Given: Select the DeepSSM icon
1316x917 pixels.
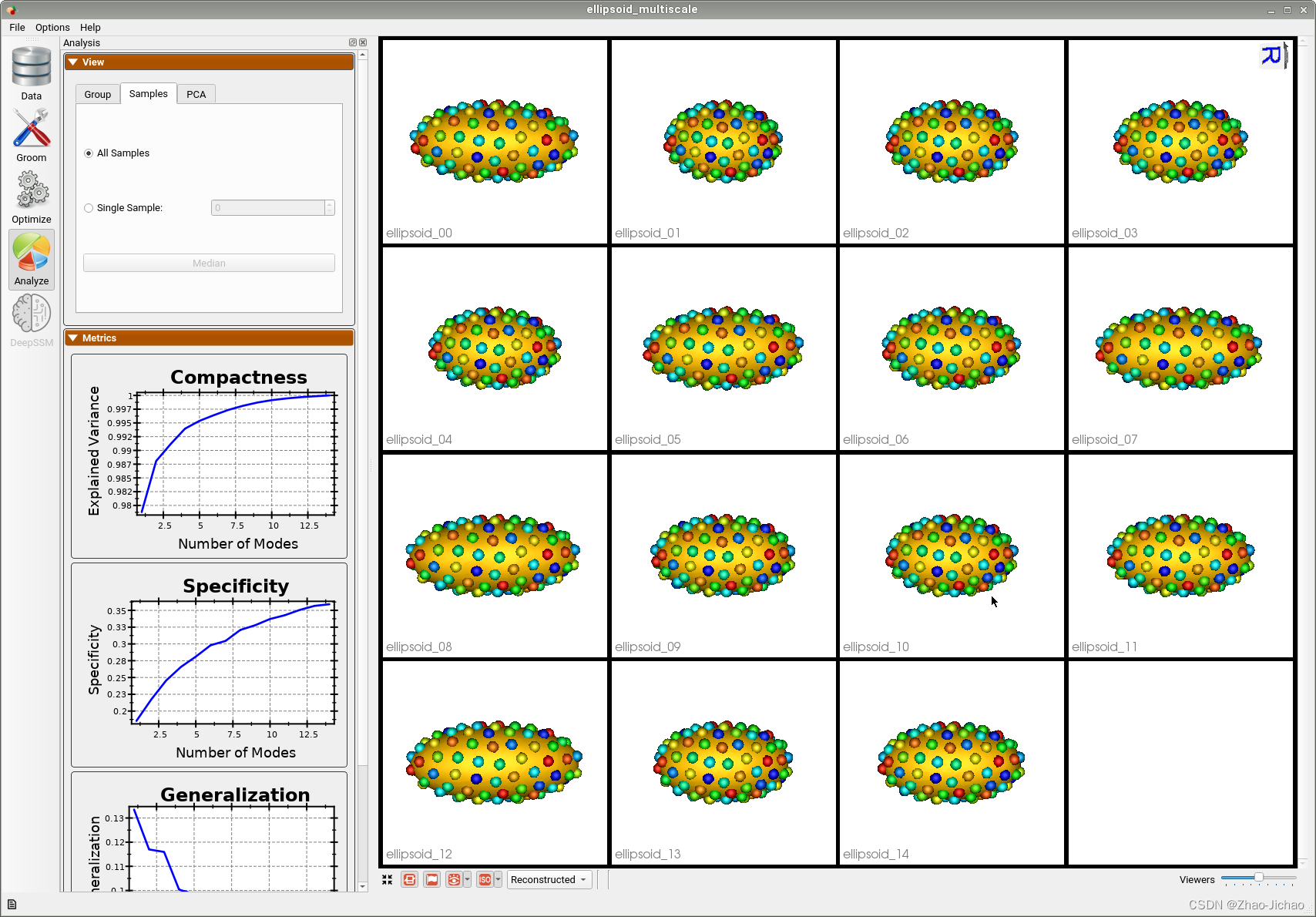Looking at the screenshot, I should tap(31, 313).
